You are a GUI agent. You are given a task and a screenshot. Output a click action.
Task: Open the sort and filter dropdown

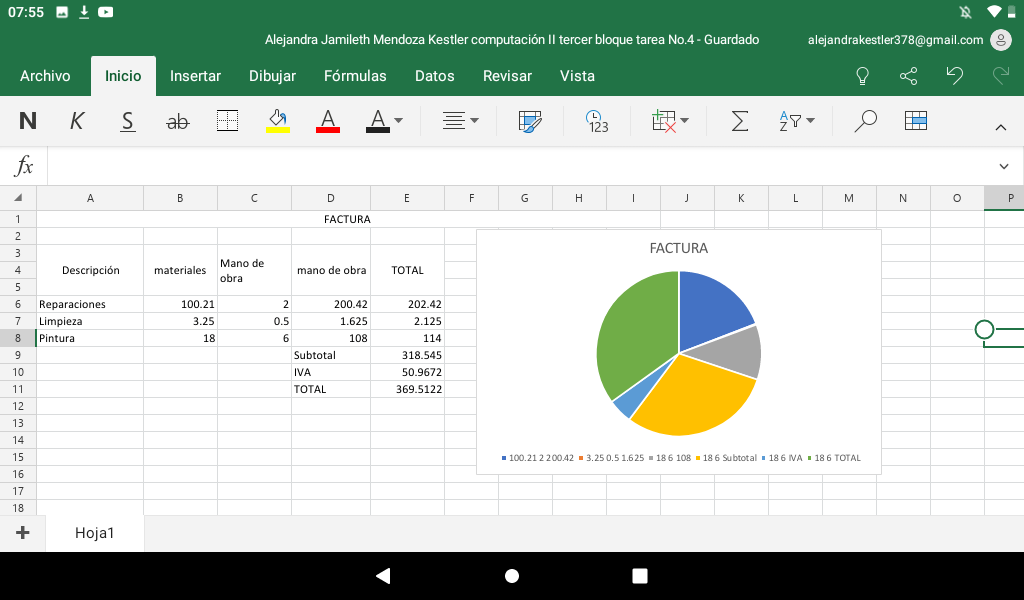click(x=797, y=121)
